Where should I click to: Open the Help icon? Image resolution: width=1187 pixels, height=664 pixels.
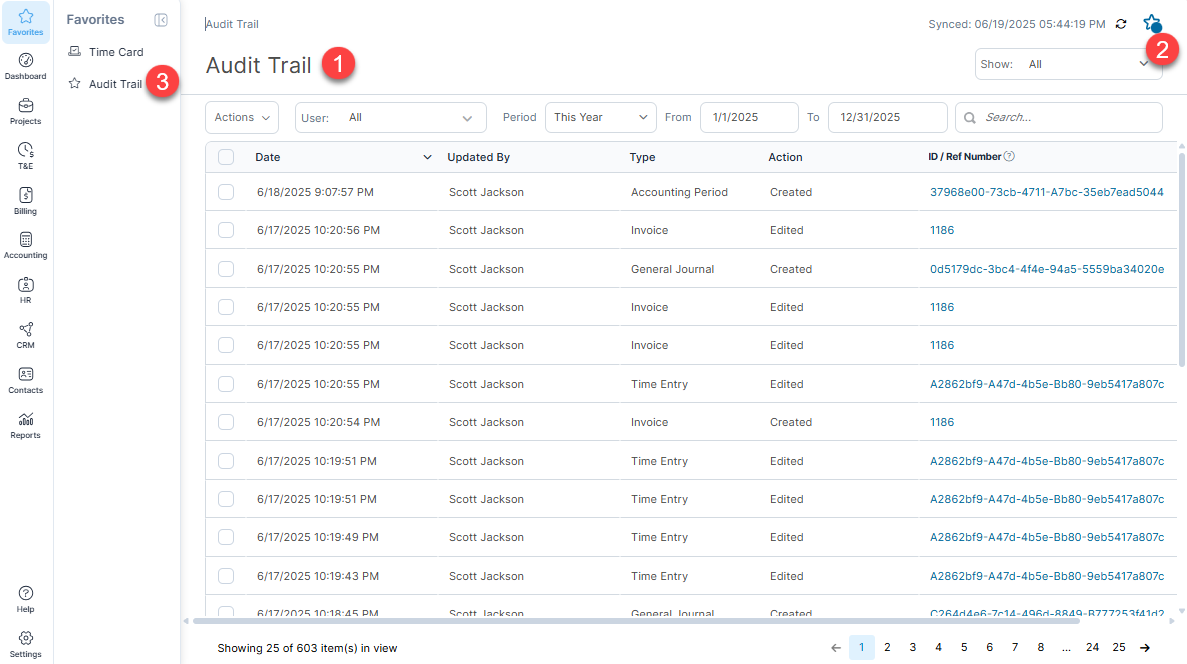coord(26,599)
